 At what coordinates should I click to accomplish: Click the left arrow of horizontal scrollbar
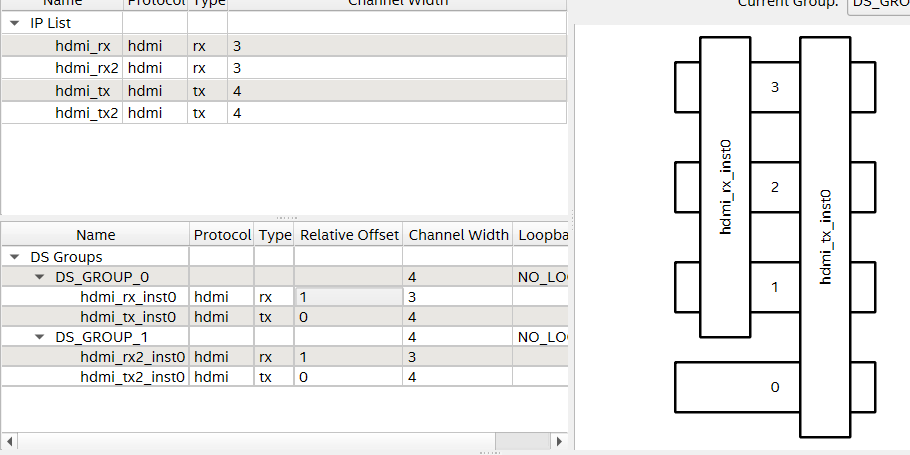coord(10,441)
